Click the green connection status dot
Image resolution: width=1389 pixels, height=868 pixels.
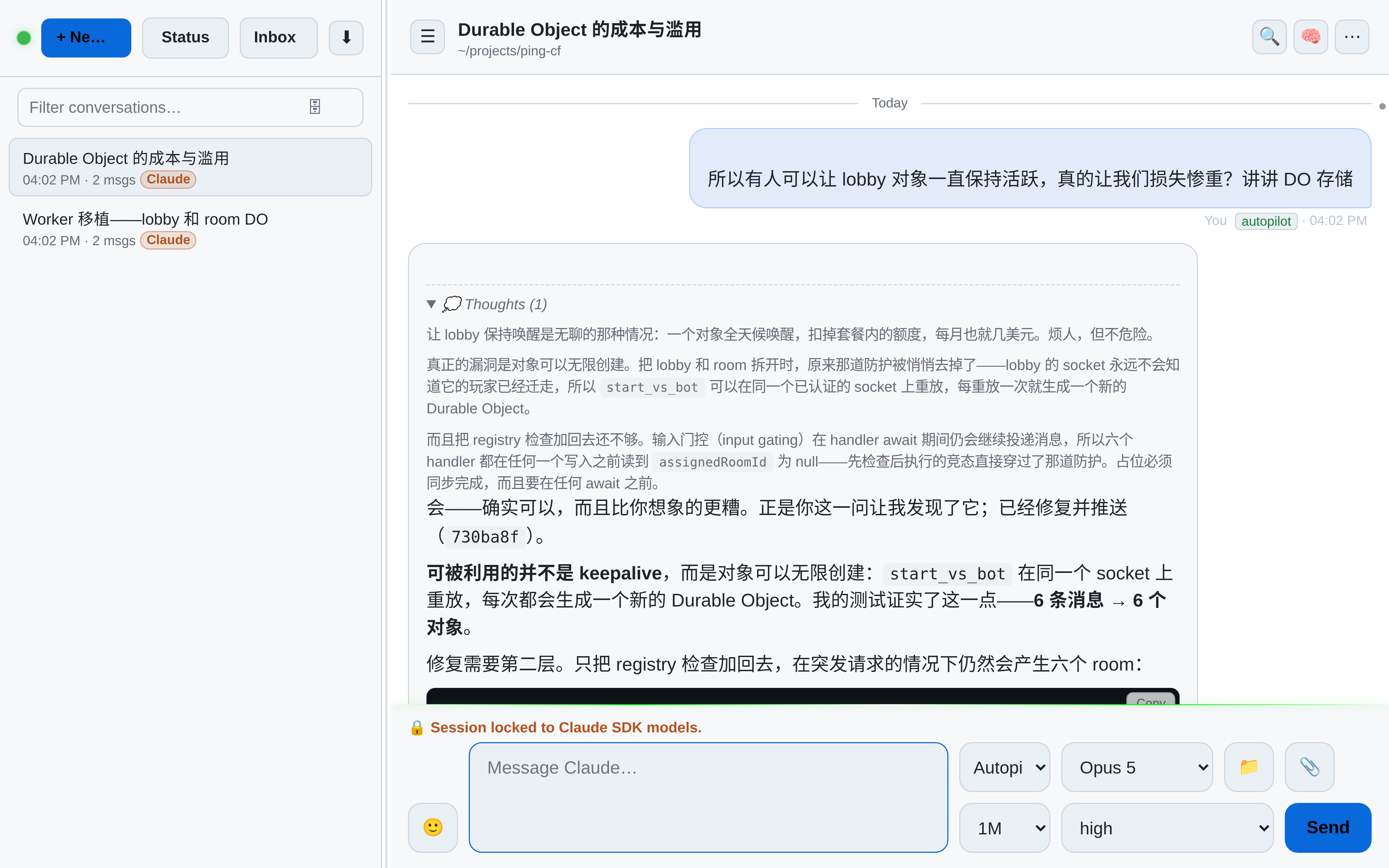(x=24, y=38)
